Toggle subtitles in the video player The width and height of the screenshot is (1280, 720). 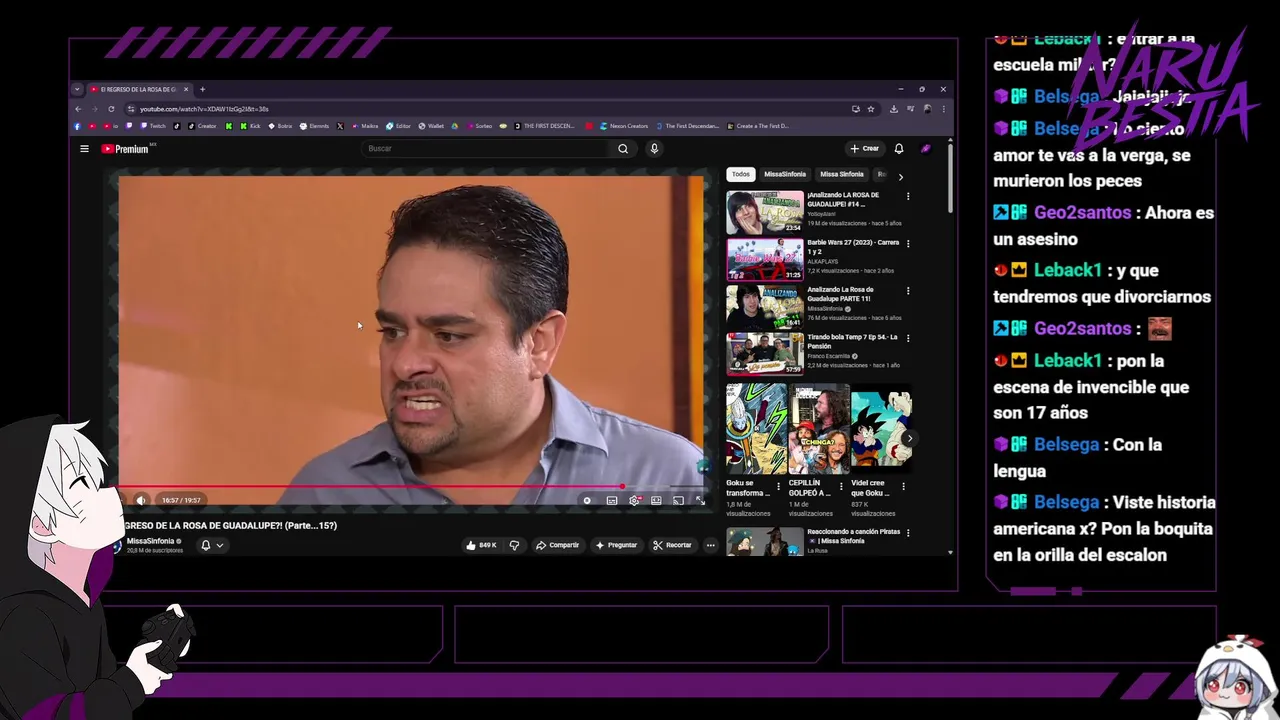(x=612, y=500)
